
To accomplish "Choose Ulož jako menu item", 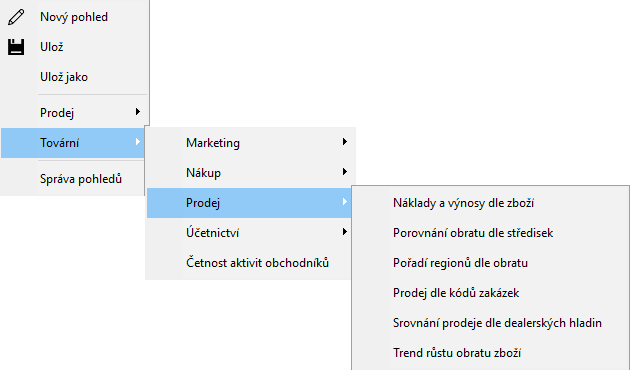I will pos(74,77).
